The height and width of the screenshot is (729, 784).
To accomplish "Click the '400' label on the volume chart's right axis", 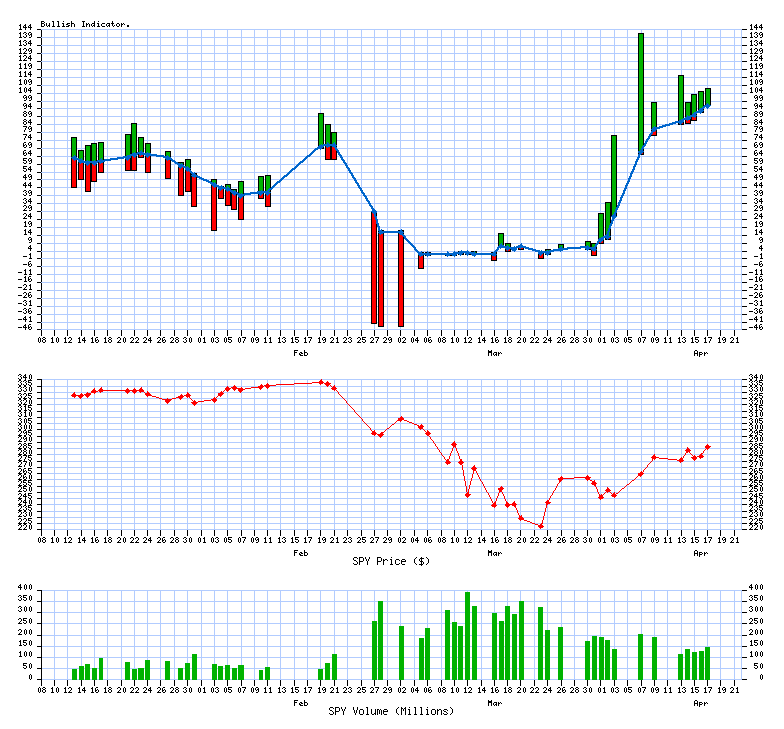I will [x=757, y=588].
